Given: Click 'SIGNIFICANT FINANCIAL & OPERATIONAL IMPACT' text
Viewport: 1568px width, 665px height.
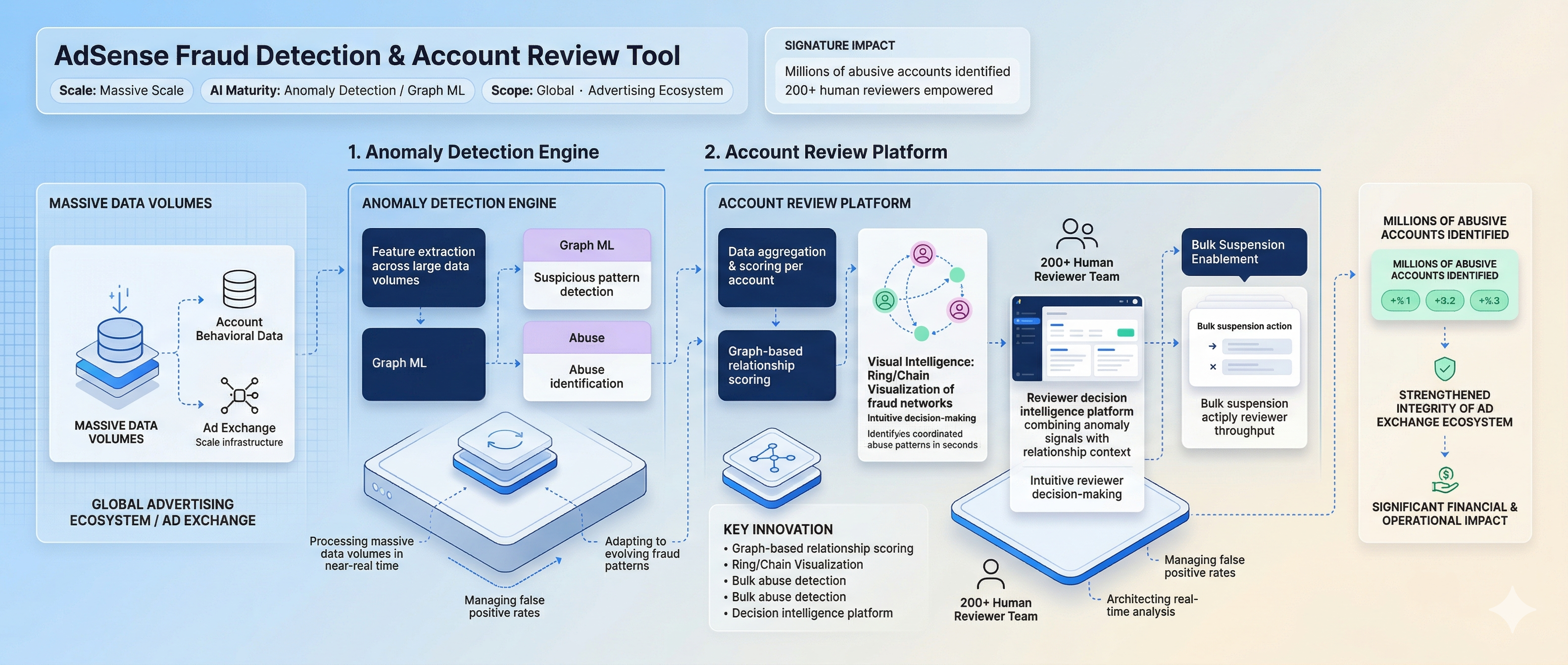Looking at the screenshot, I should [1444, 514].
